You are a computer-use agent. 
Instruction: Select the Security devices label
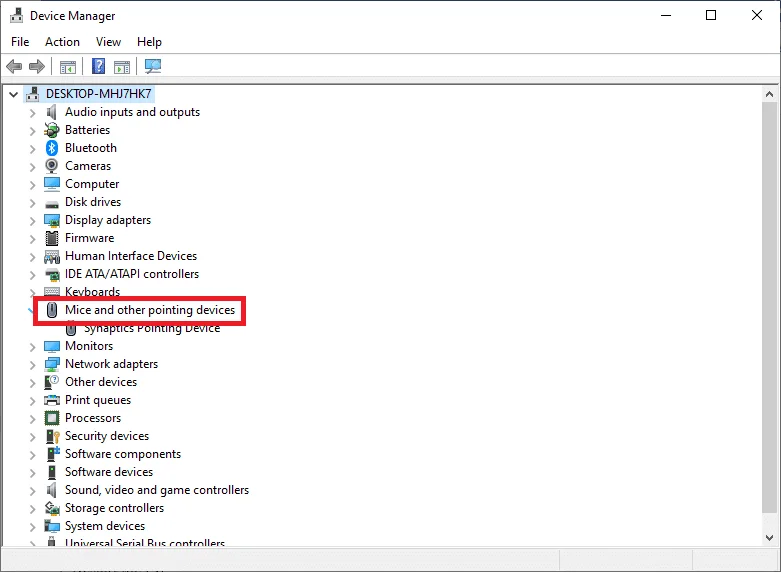tap(107, 436)
